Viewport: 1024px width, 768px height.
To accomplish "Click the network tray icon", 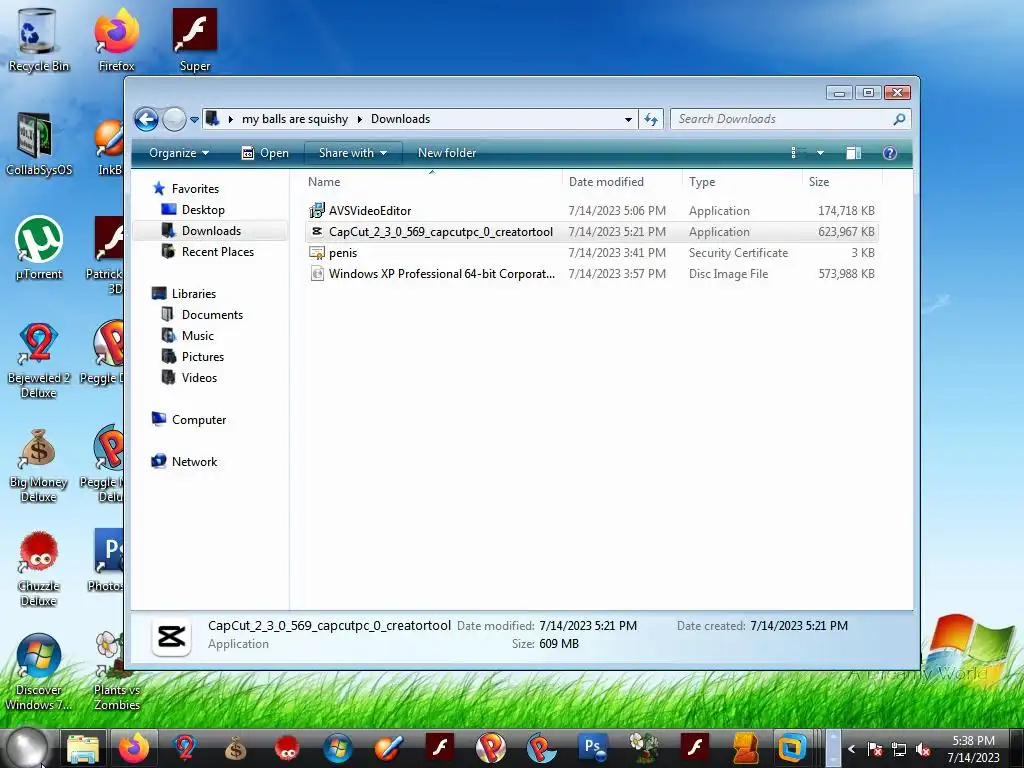I will click(x=899, y=749).
